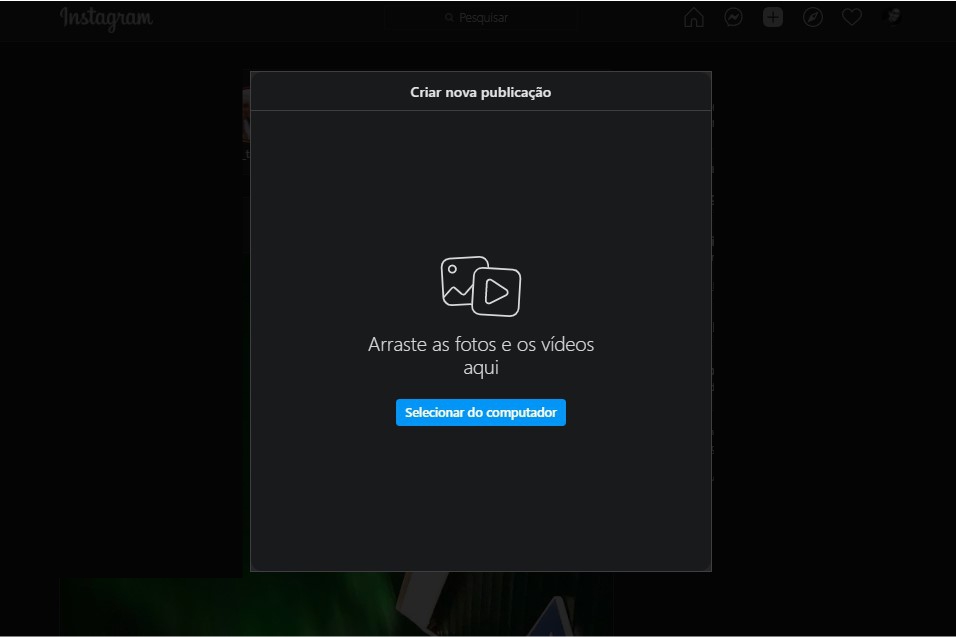
Task: Focus the Pesquisar search field
Action: click(482, 18)
